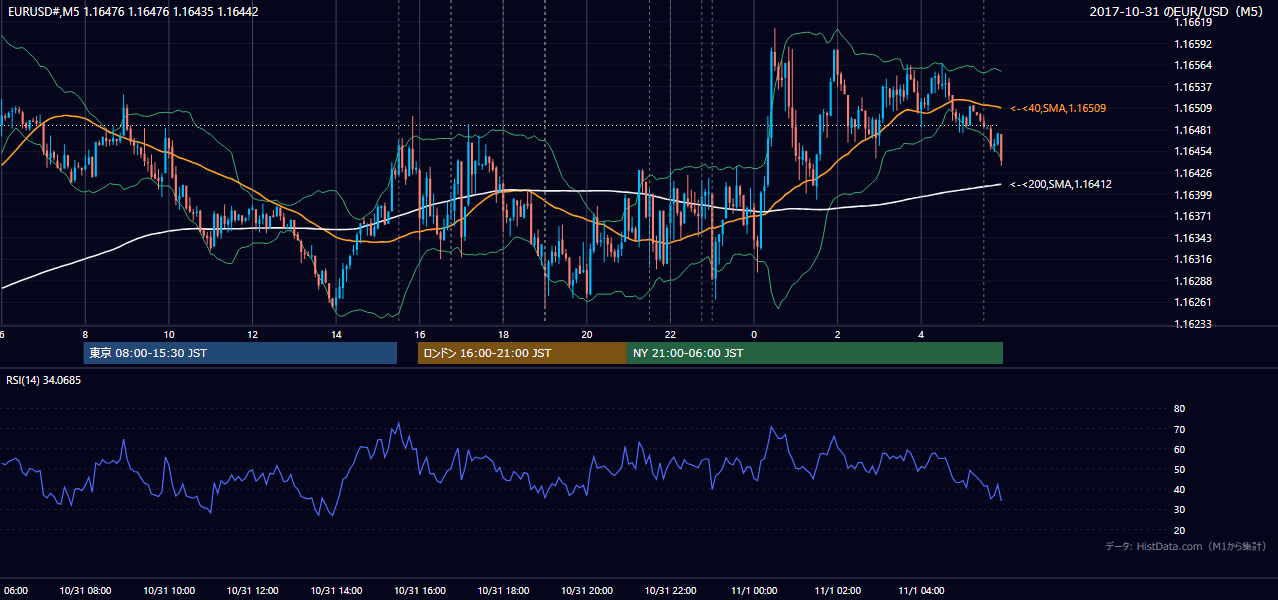Click the 10/31 22:00 time label
This screenshot has height=600, width=1278.
670,591
